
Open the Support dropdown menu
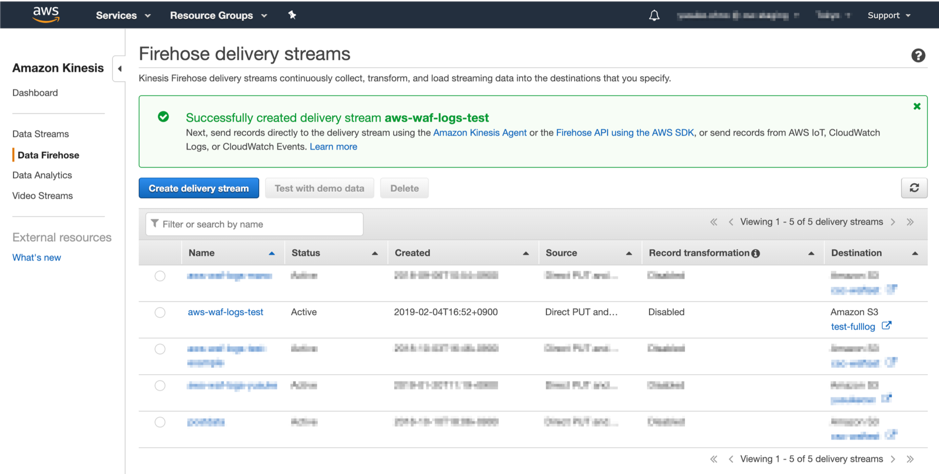(888, 15)
